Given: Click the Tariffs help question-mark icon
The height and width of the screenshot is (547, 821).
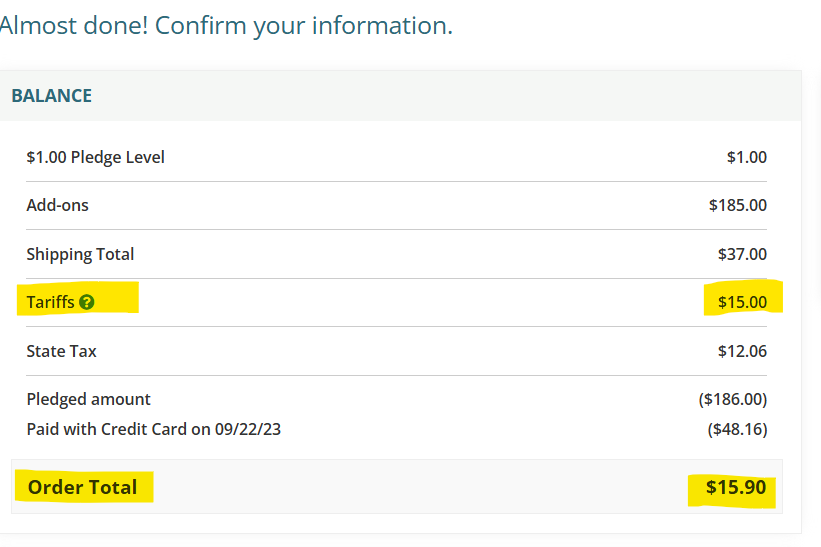Looking at the screenshot, I should coord(87,302).
